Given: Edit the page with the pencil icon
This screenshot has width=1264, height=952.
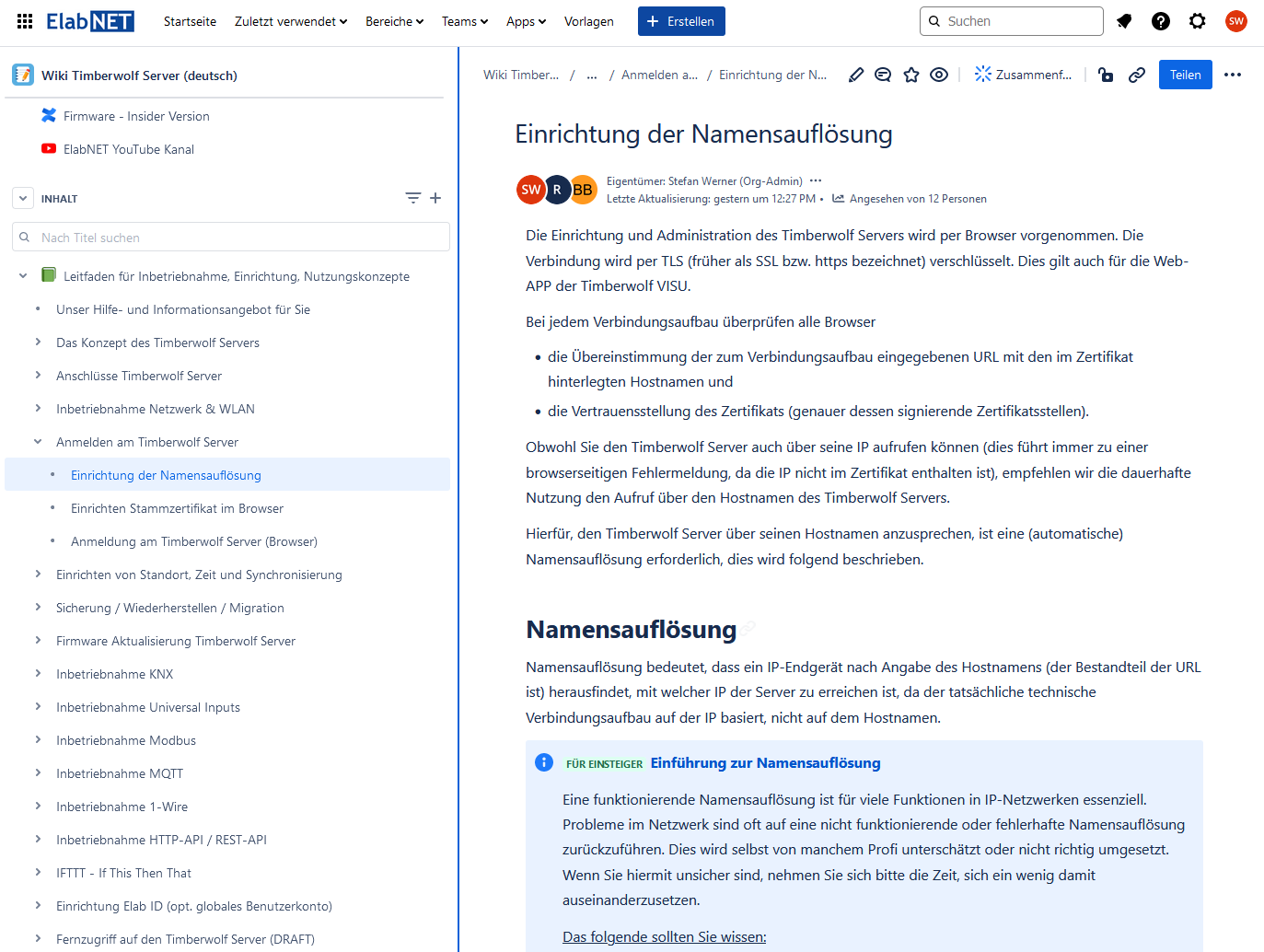Looking at the screenshot, I should coord(856,75).
